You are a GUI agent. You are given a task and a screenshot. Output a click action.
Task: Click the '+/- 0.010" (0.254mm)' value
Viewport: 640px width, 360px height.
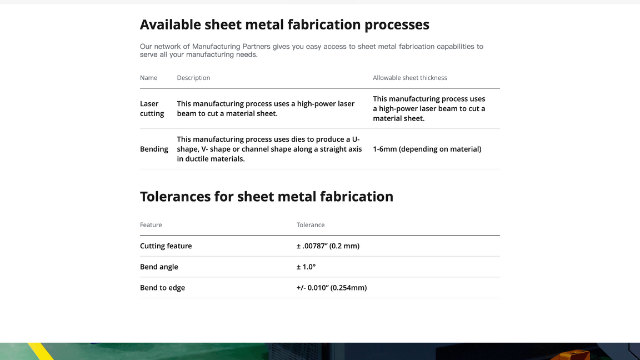tap(332, 288)
